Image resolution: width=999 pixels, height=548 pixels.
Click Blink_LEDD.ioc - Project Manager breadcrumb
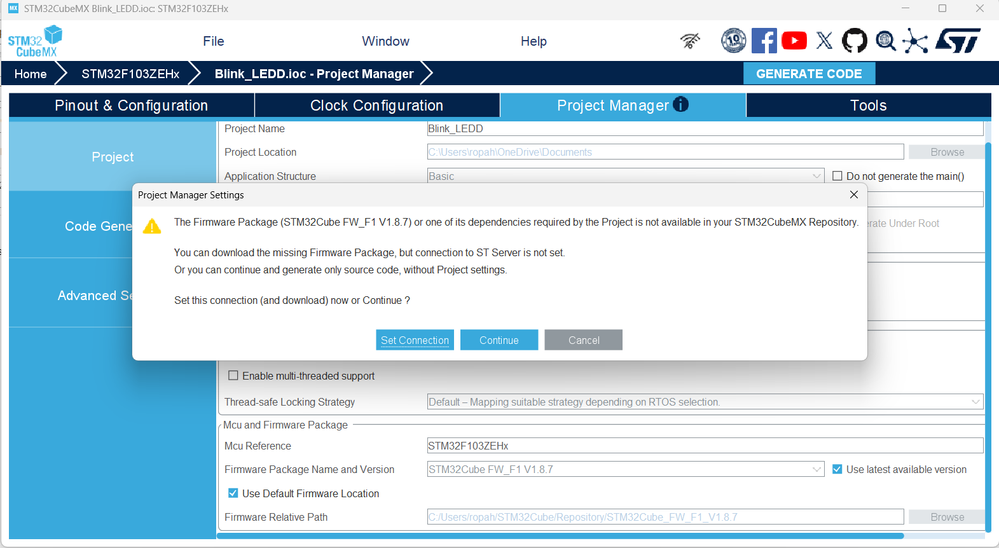[x=314, y=74]
